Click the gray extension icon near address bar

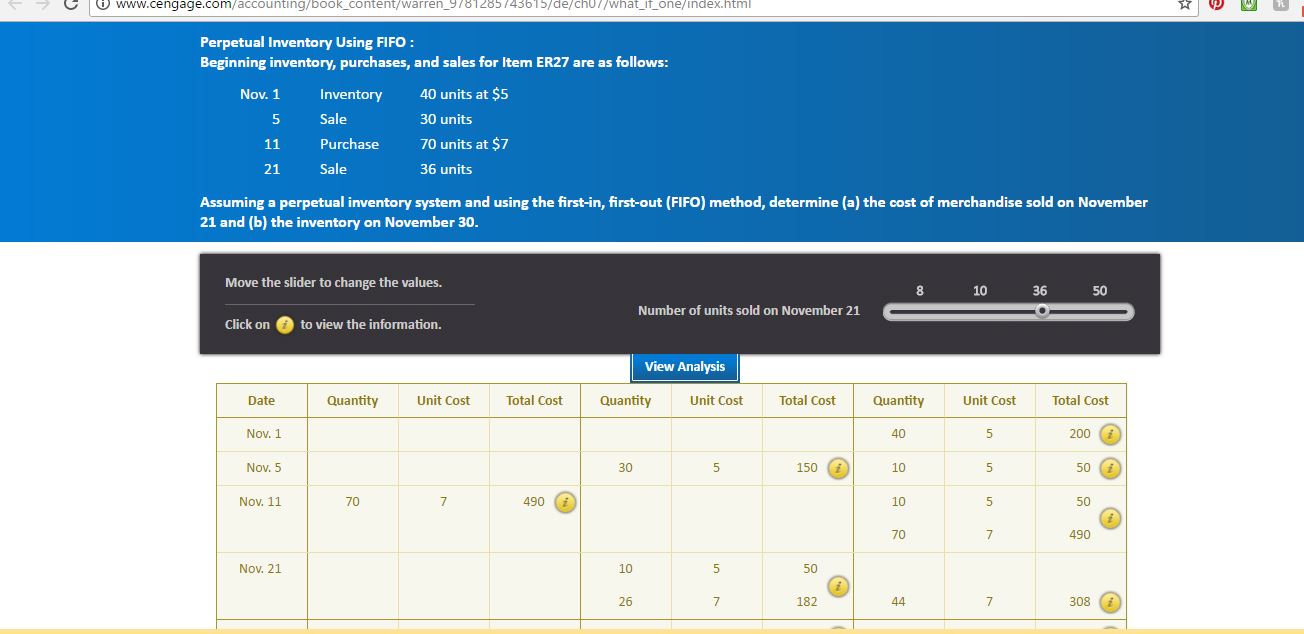(x=1280, y=5)
